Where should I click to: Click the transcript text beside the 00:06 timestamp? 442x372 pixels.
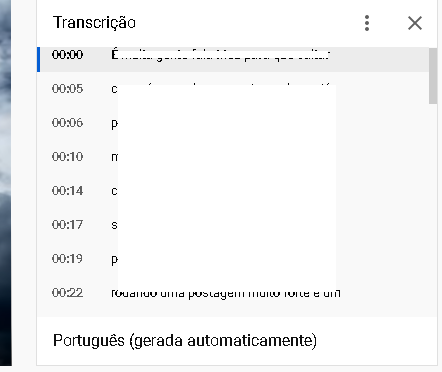point(114,124)
